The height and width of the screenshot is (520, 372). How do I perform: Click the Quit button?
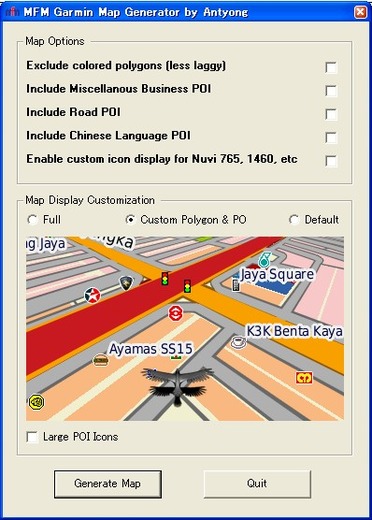click(257, 484)
